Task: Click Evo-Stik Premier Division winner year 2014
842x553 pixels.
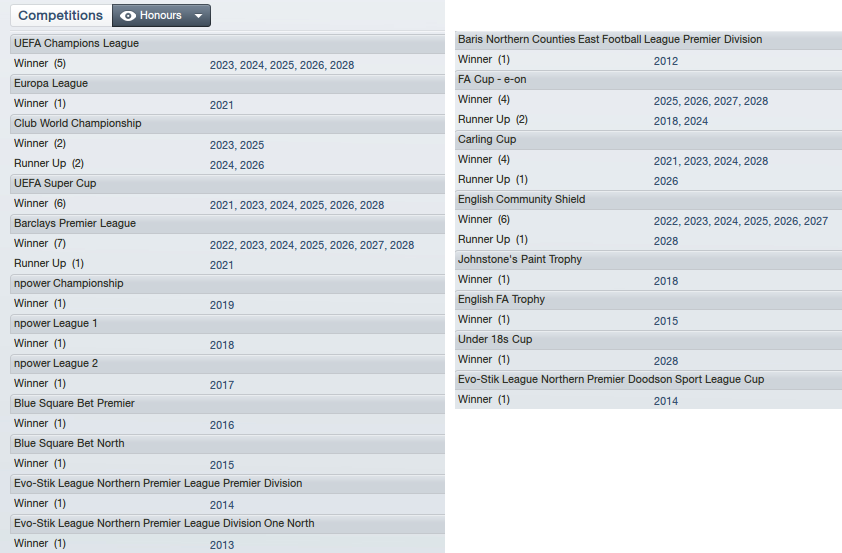Action: (222, 505)
